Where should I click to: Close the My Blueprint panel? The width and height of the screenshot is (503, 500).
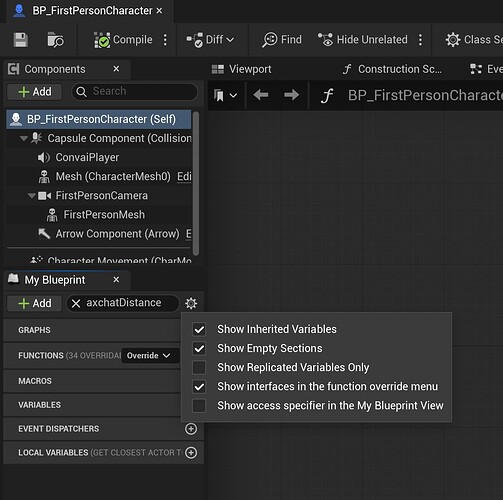point(116,280)
